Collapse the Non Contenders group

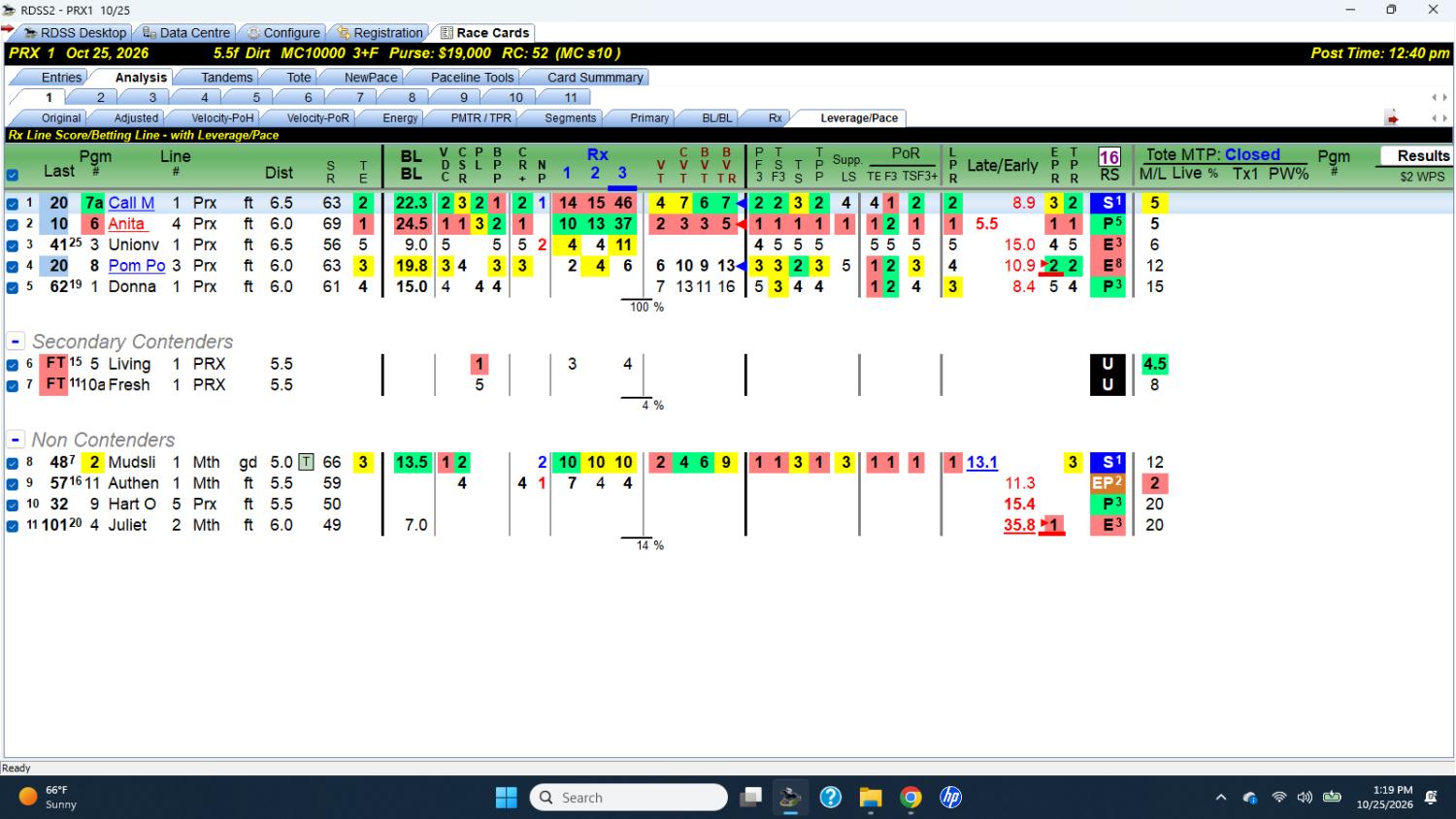(16, 440)
